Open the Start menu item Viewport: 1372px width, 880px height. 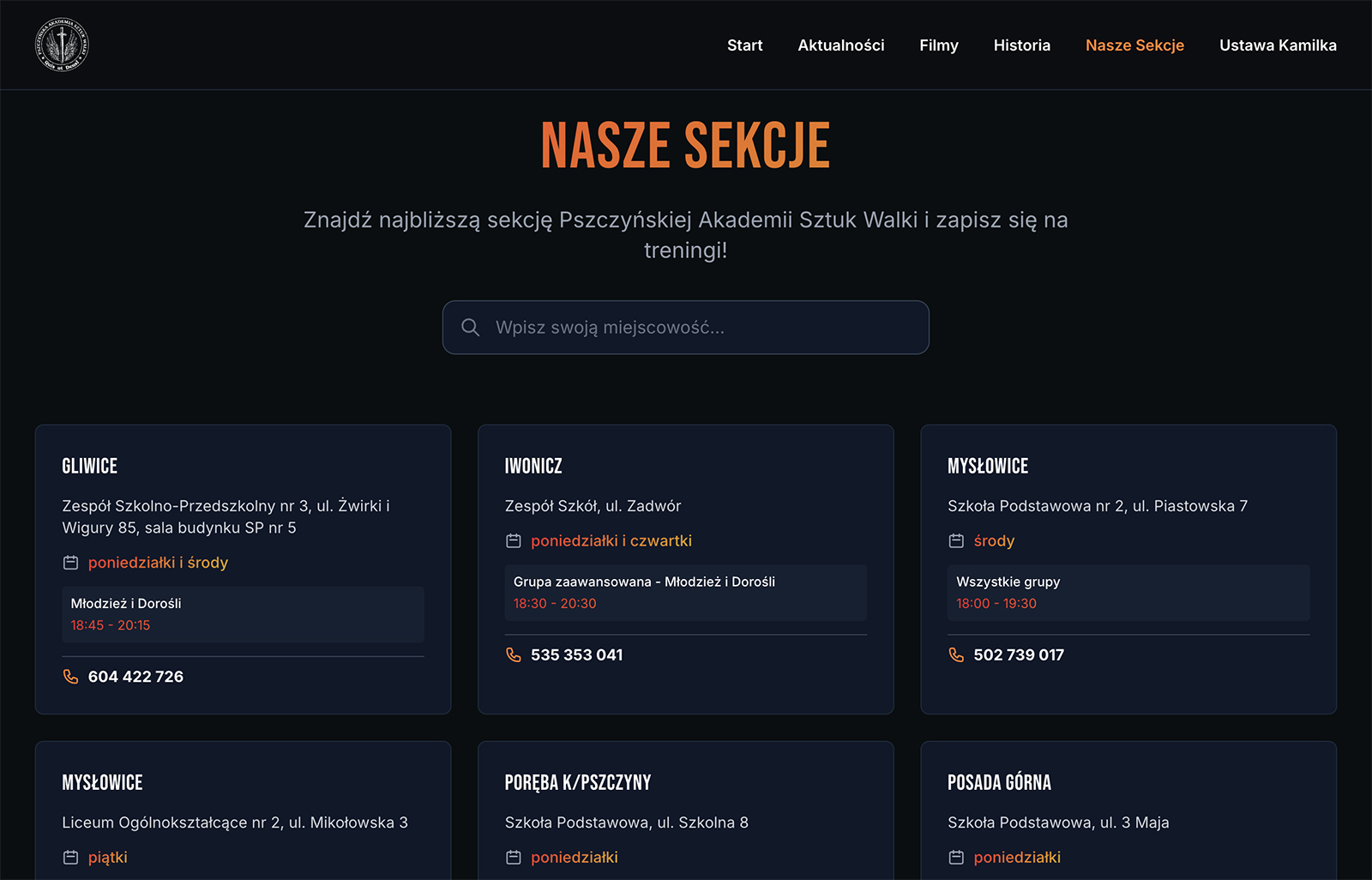(x=744, y=45)
